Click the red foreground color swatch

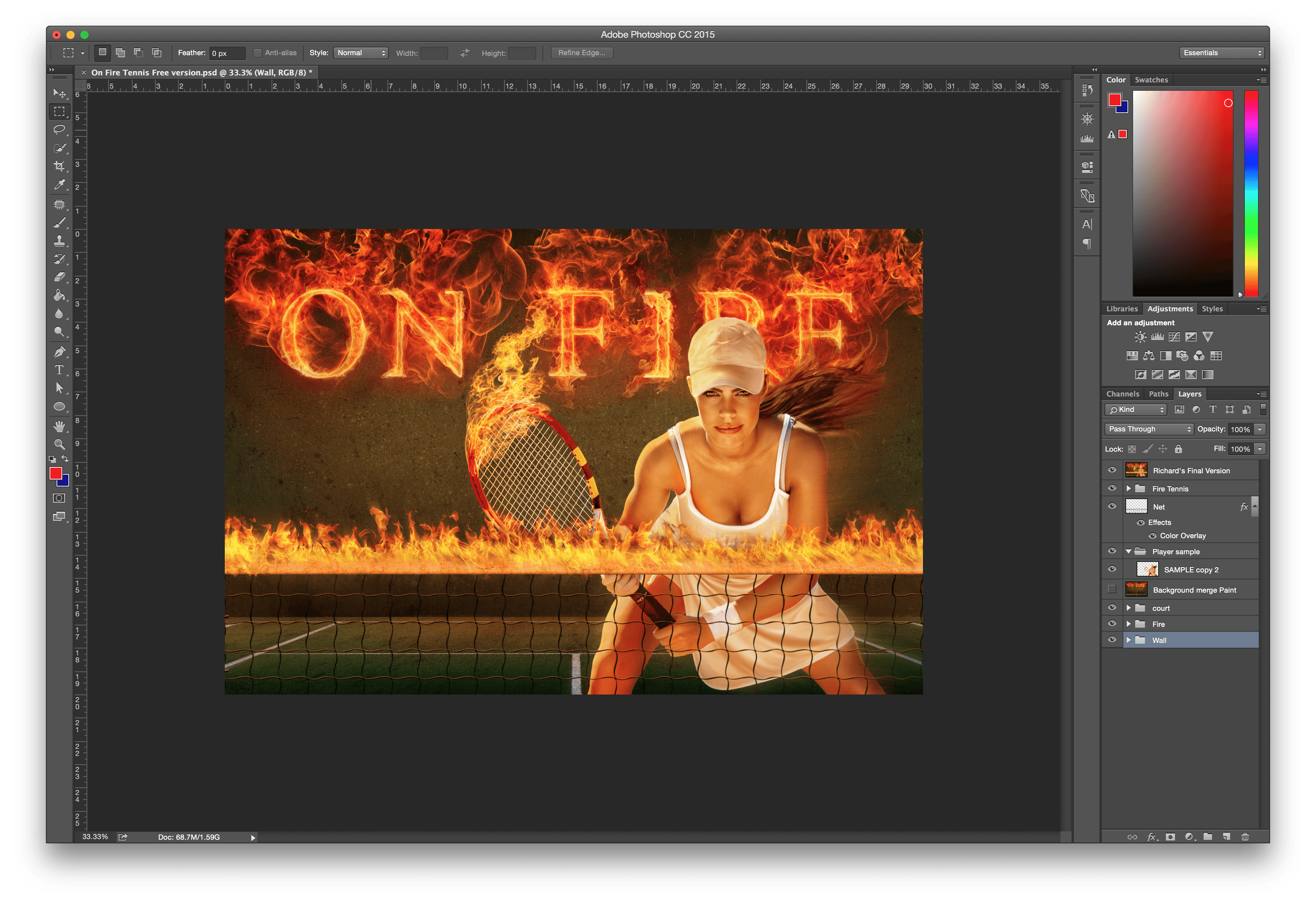[x=1115, y=100]
